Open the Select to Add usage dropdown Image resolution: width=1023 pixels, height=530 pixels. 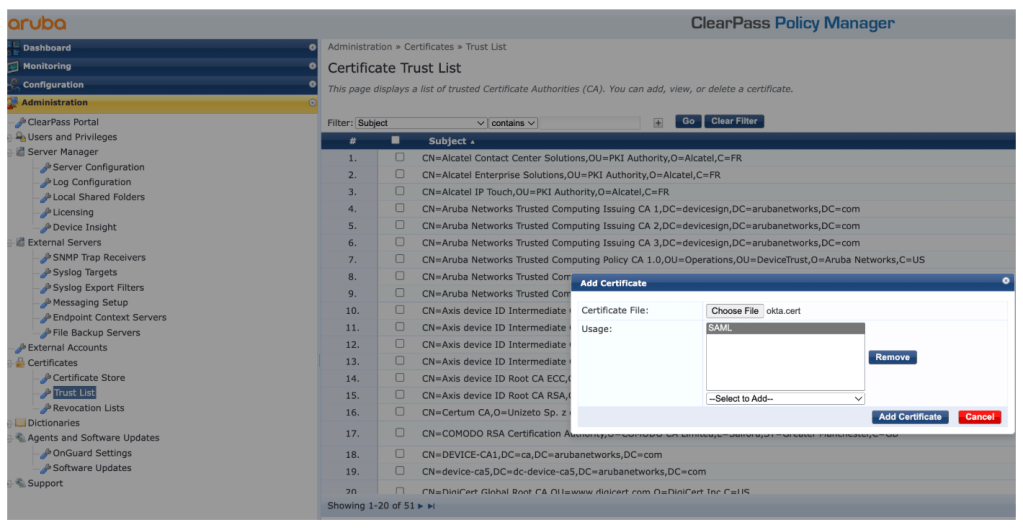[x=785, y=398]
